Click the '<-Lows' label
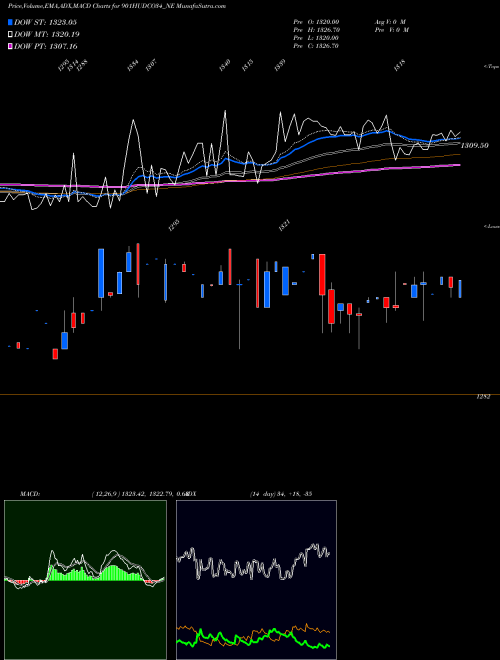 click(x=492, y=226)
